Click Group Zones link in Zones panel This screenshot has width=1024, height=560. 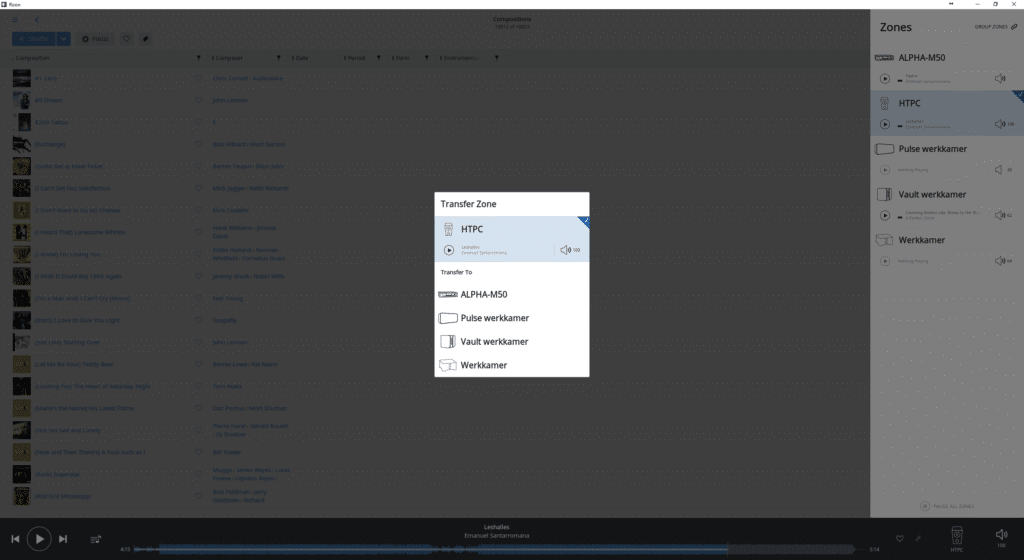995,27
